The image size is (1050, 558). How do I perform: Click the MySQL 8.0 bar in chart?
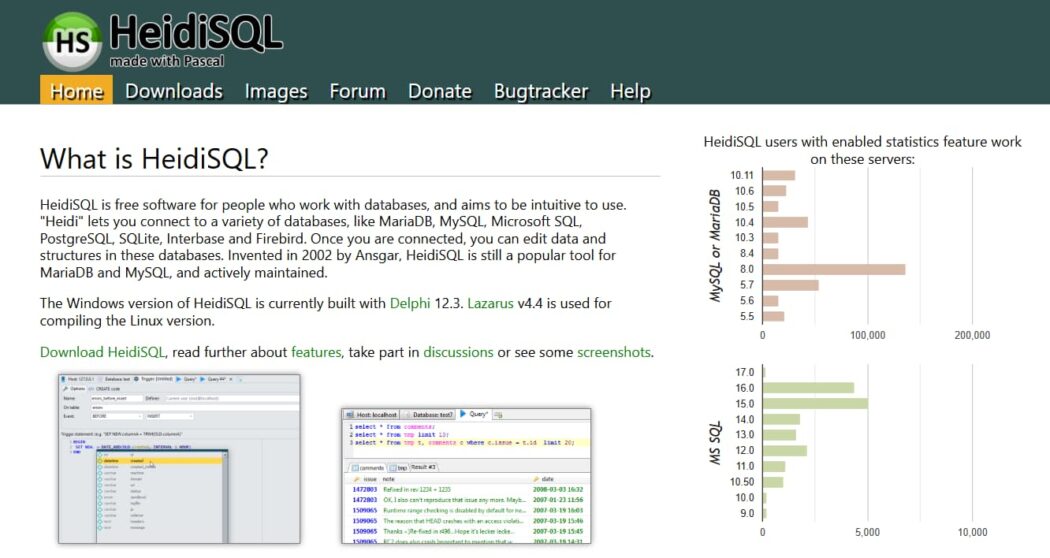pos(834,269)
